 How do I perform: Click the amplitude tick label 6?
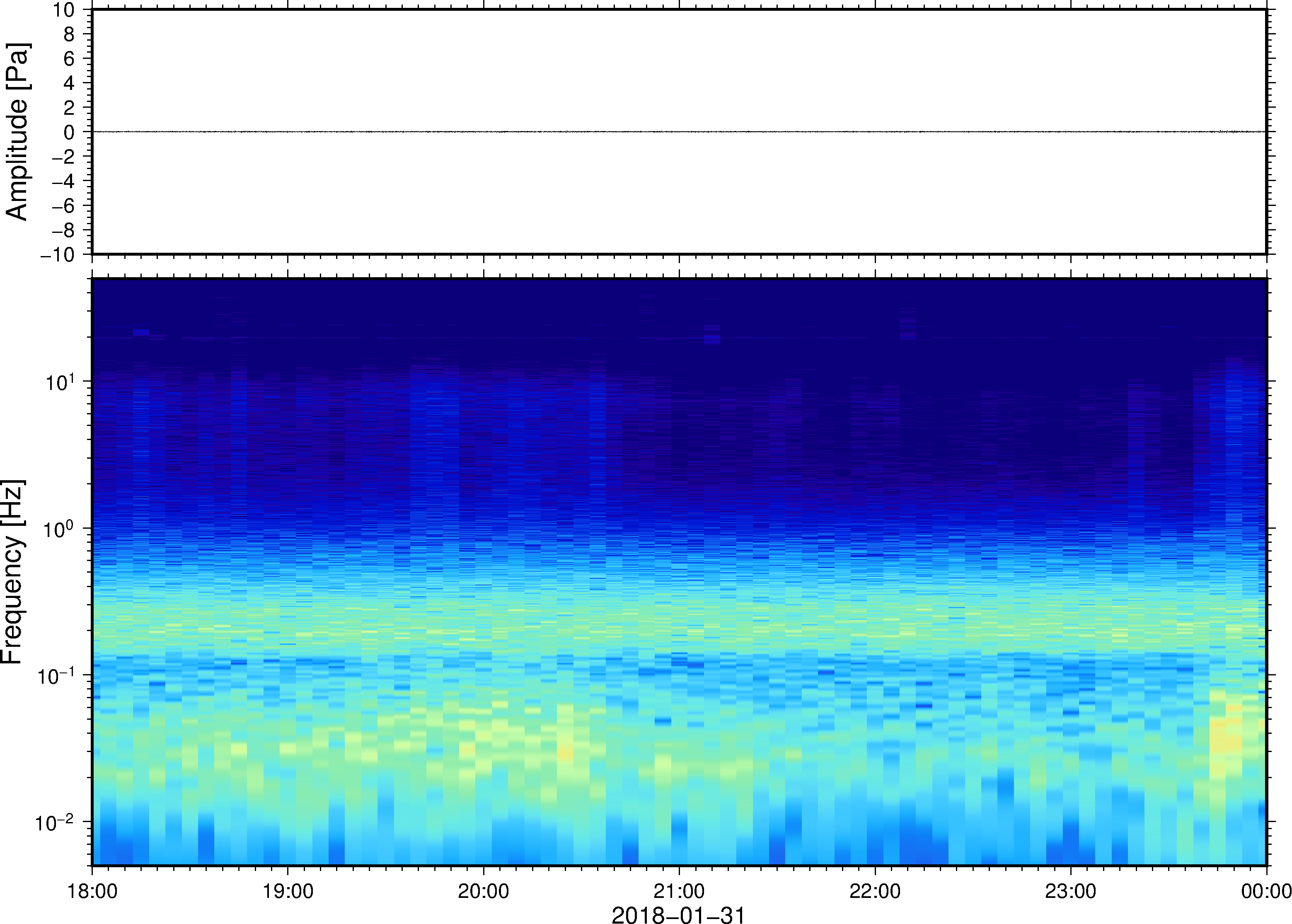point(69,58)
